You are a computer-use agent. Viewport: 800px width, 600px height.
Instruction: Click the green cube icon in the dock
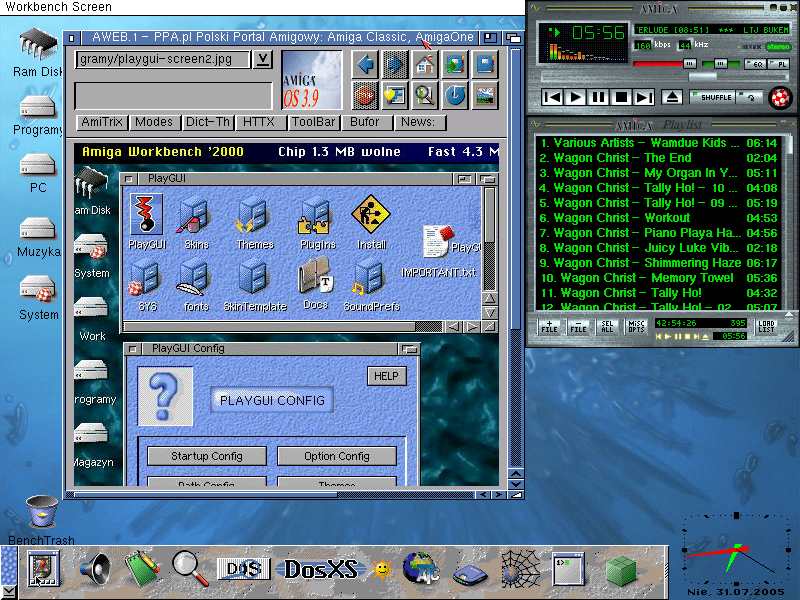point(621,570)
